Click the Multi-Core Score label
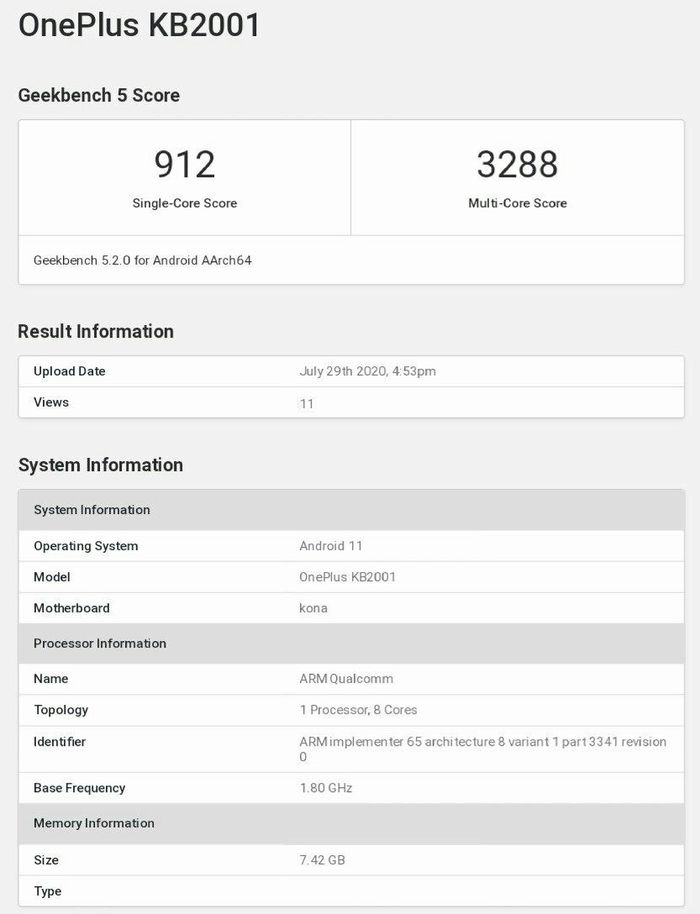 click(x=517, y=203)
